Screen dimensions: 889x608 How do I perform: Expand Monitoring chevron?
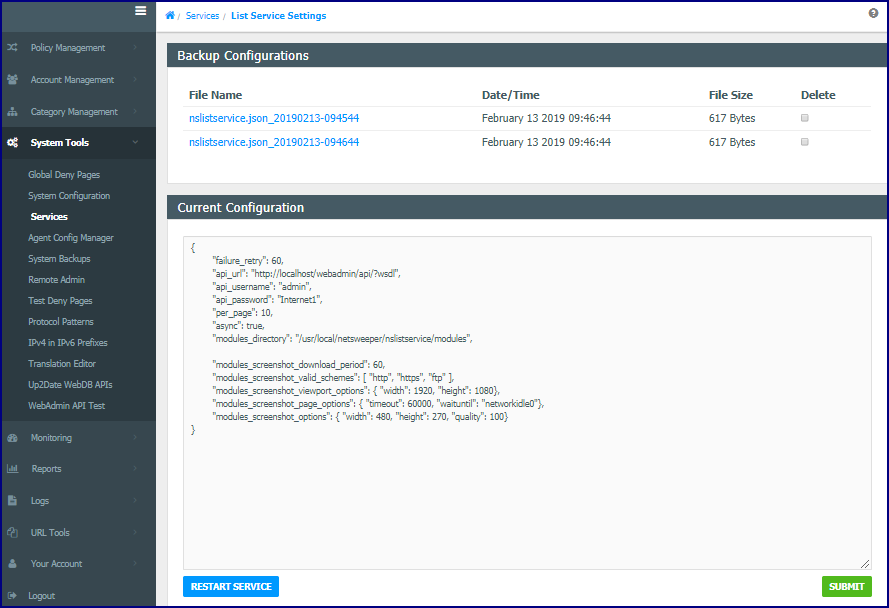pos(135,437)
